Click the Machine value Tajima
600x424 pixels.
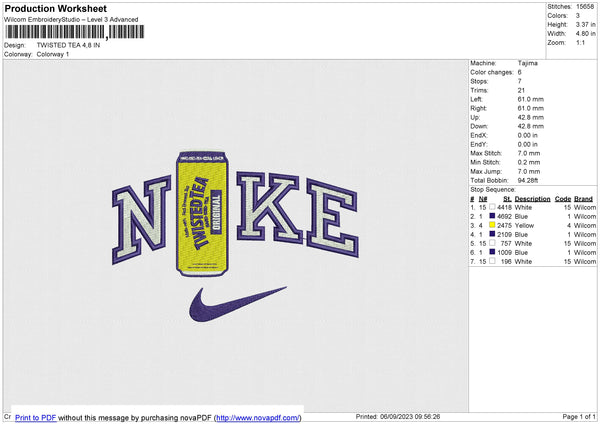[x=527, y=63]
